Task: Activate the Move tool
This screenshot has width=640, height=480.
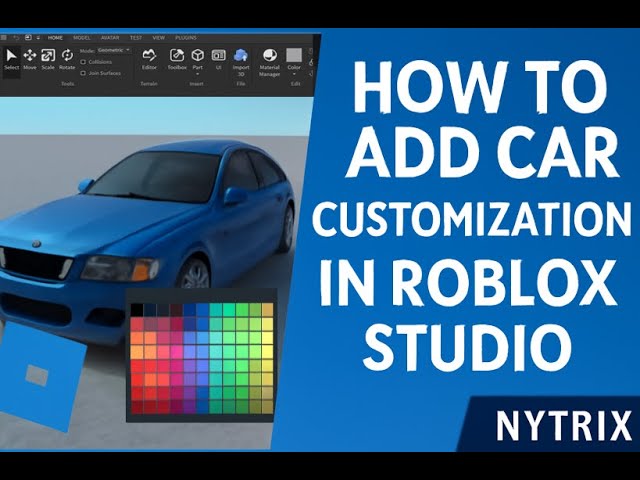Action: click(x=30, y=60)
